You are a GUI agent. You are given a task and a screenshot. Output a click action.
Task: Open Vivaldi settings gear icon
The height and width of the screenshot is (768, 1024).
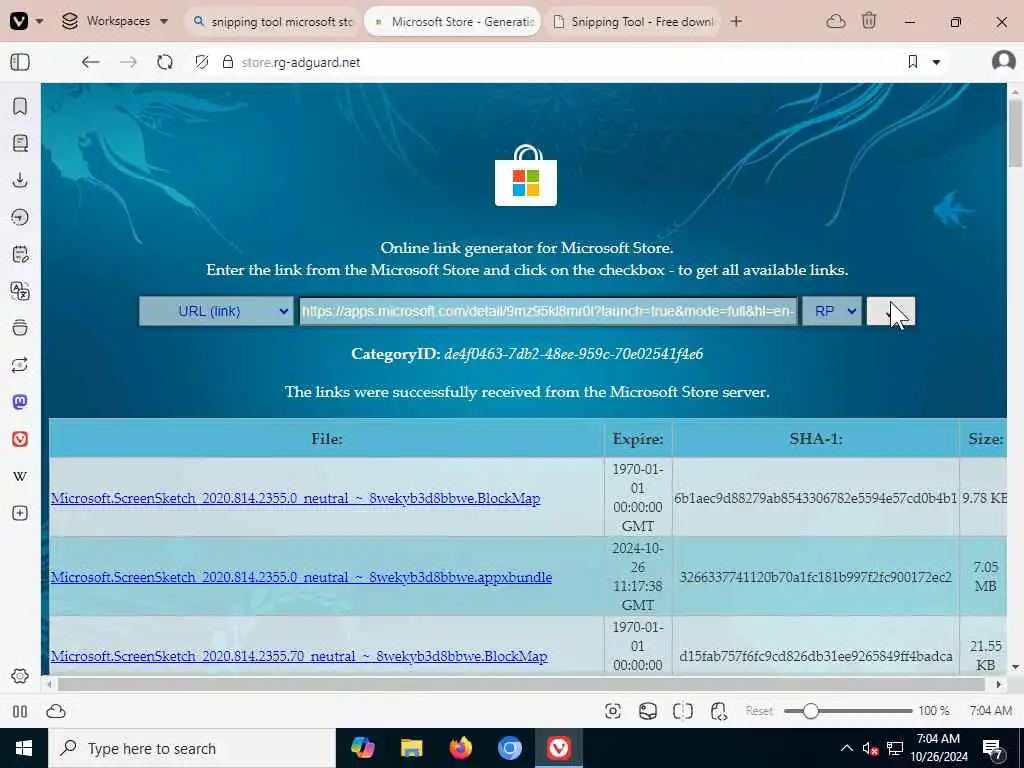(20, 676)
